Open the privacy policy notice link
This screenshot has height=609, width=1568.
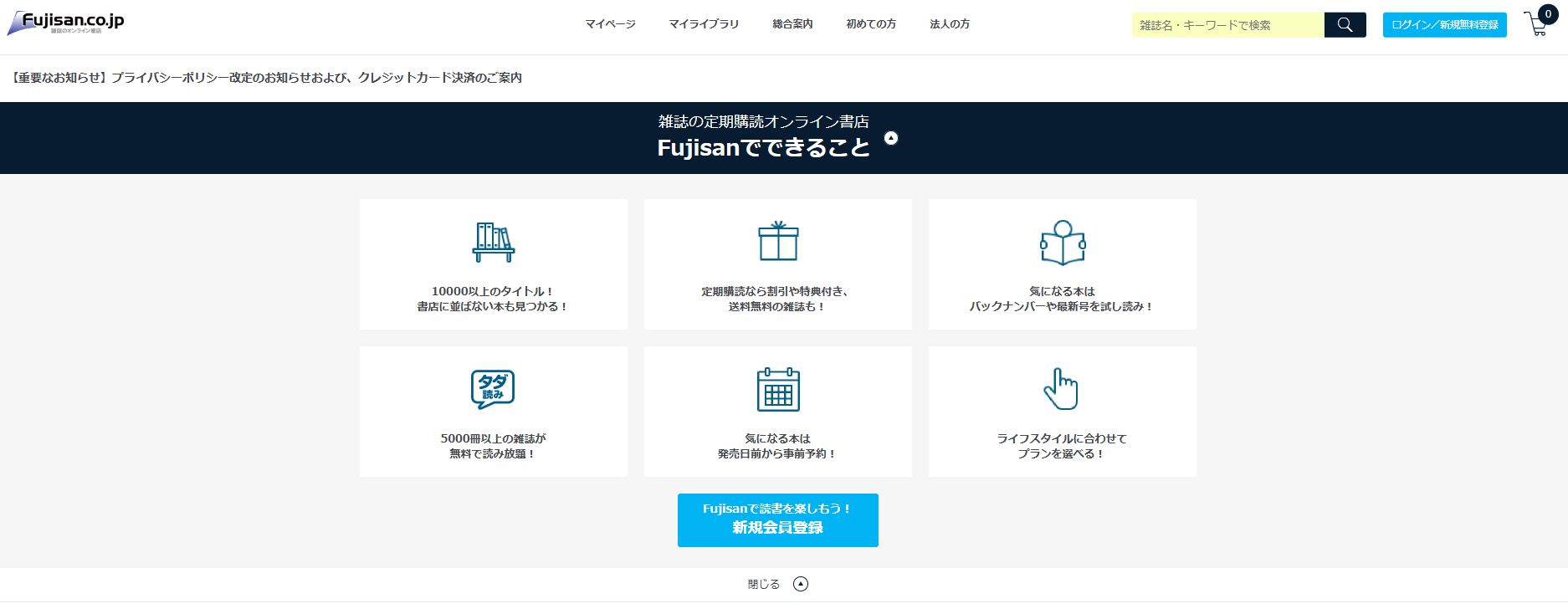pyautogui.click(x=267, y=78)
